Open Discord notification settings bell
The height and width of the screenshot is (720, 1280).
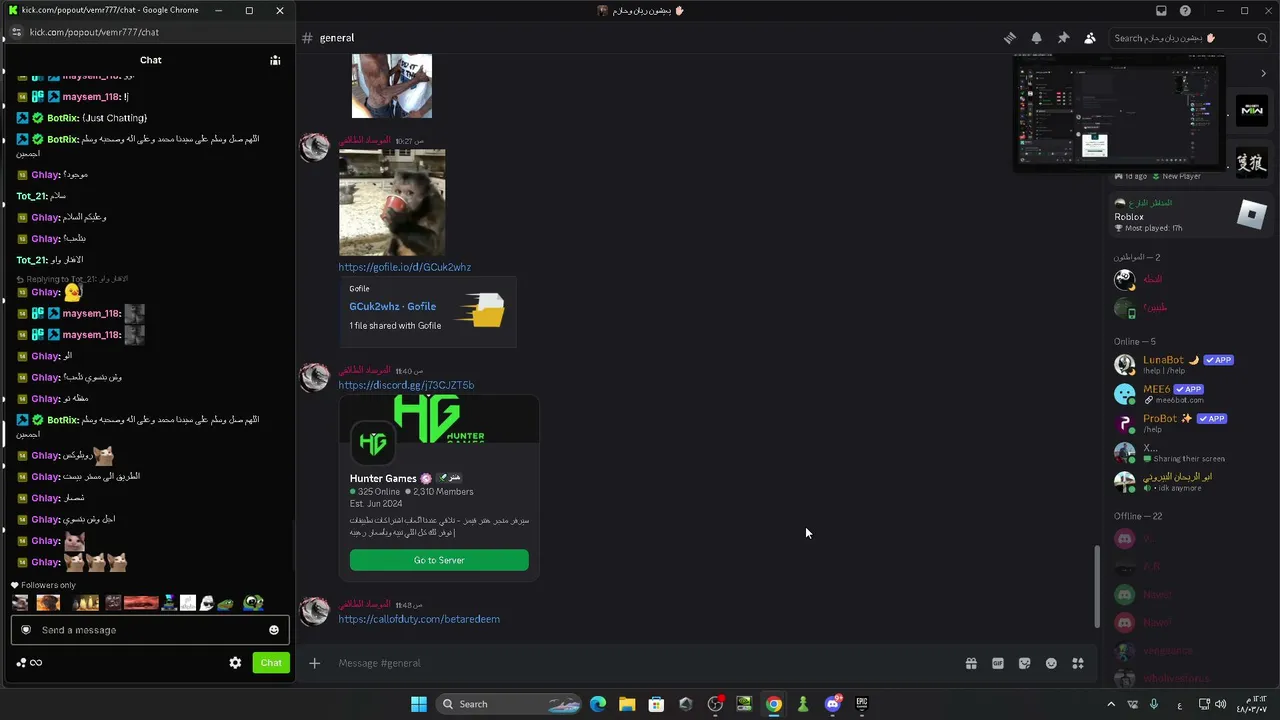[1037, 38]
